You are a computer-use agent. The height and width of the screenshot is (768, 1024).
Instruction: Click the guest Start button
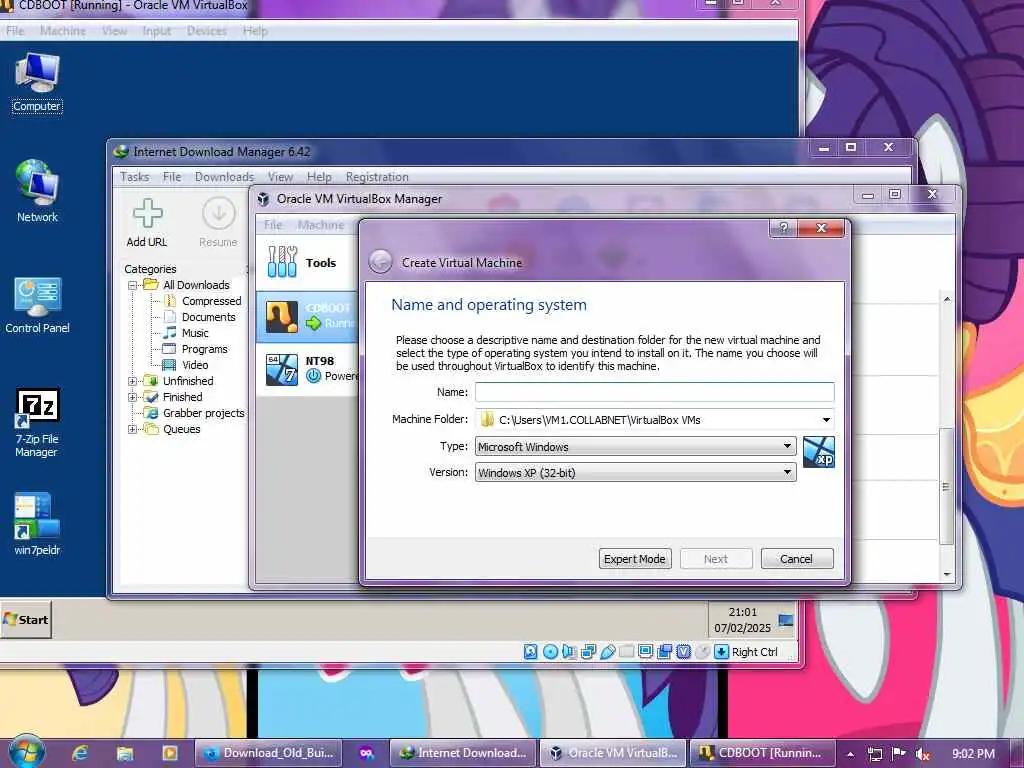(x=26, y=620)
